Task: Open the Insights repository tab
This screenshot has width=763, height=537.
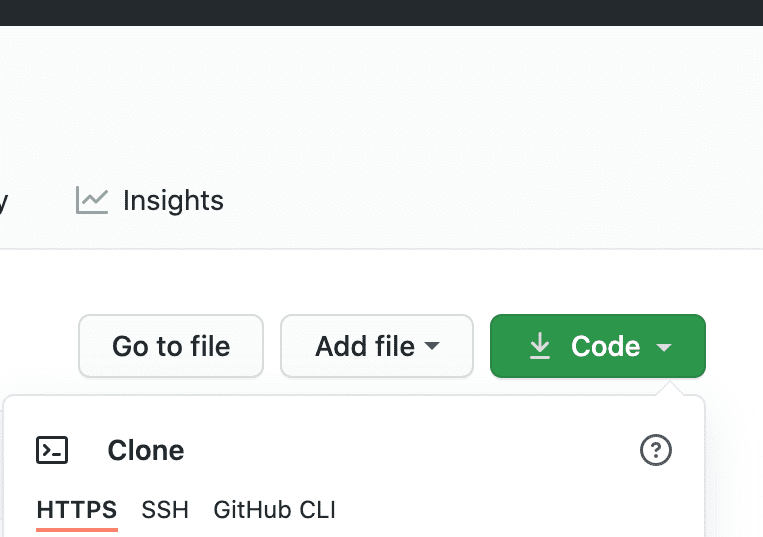Action: (173, 201)
